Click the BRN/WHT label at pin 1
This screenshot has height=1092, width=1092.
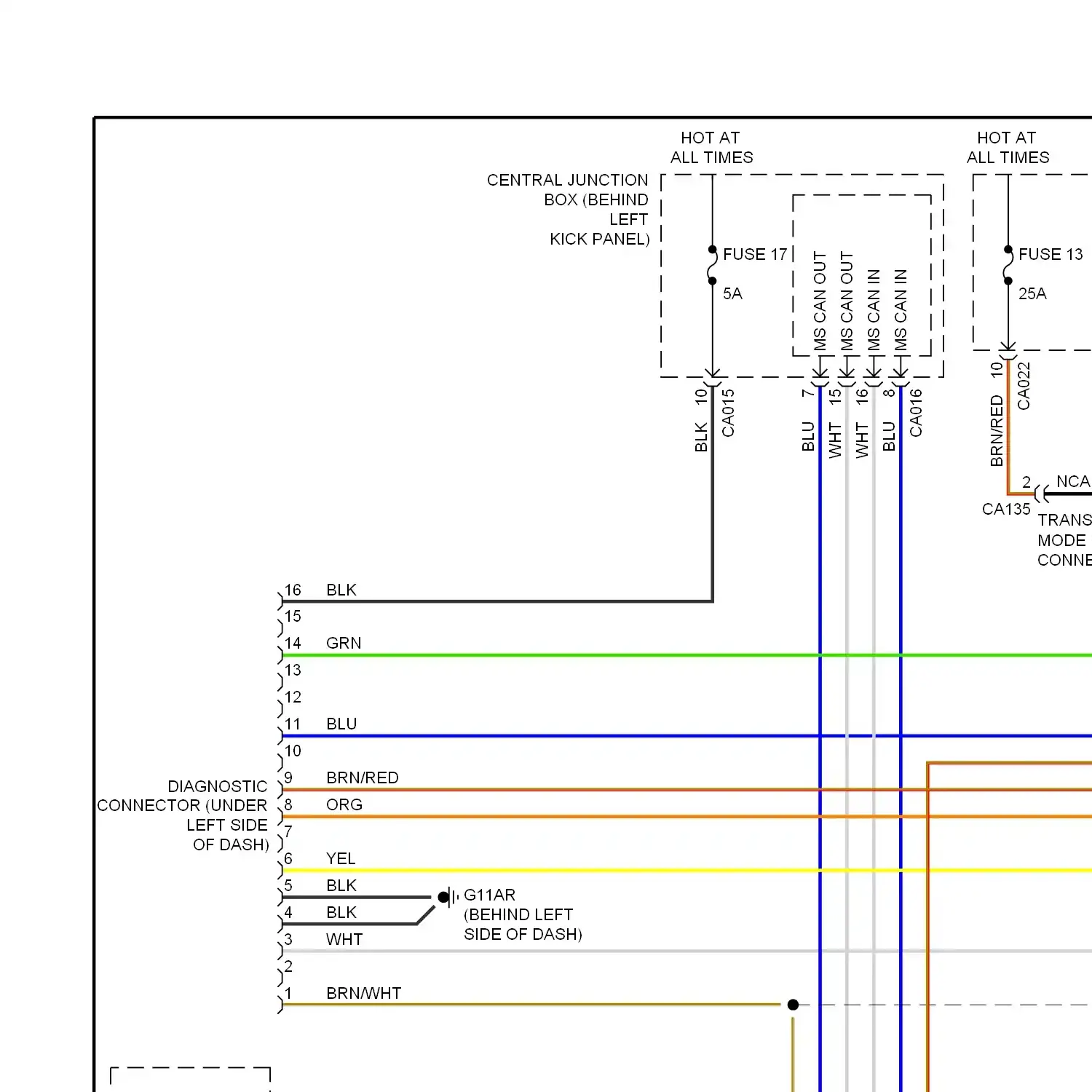[364, 993]
